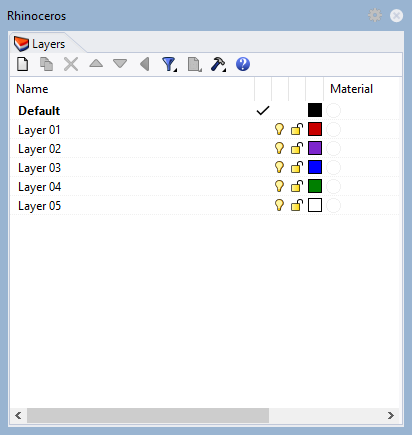Change Layer 03 blue color swatch

pos(315,167)
